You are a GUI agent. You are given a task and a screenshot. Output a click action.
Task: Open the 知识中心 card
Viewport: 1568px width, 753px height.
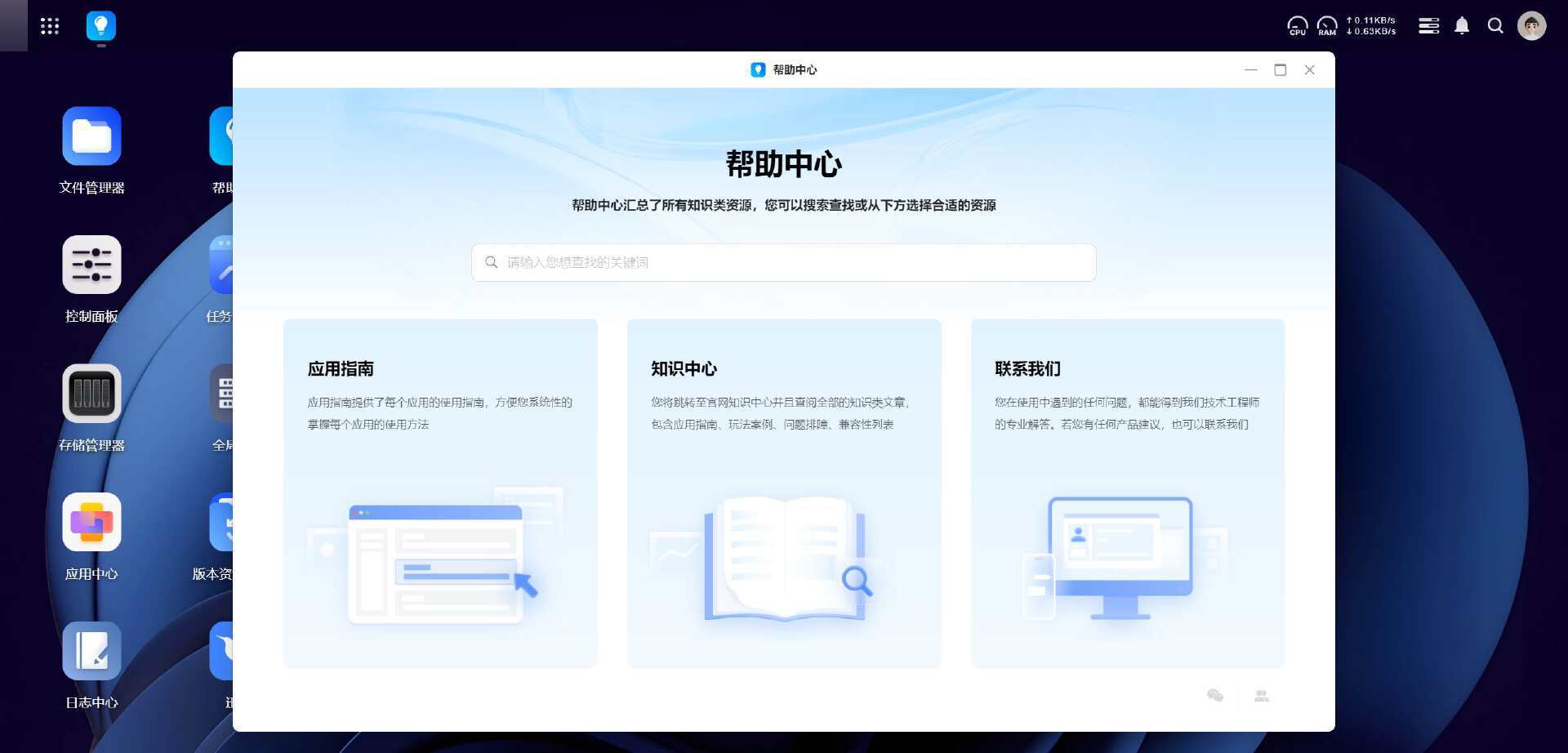pyautogui.click(x=784, y=493)
